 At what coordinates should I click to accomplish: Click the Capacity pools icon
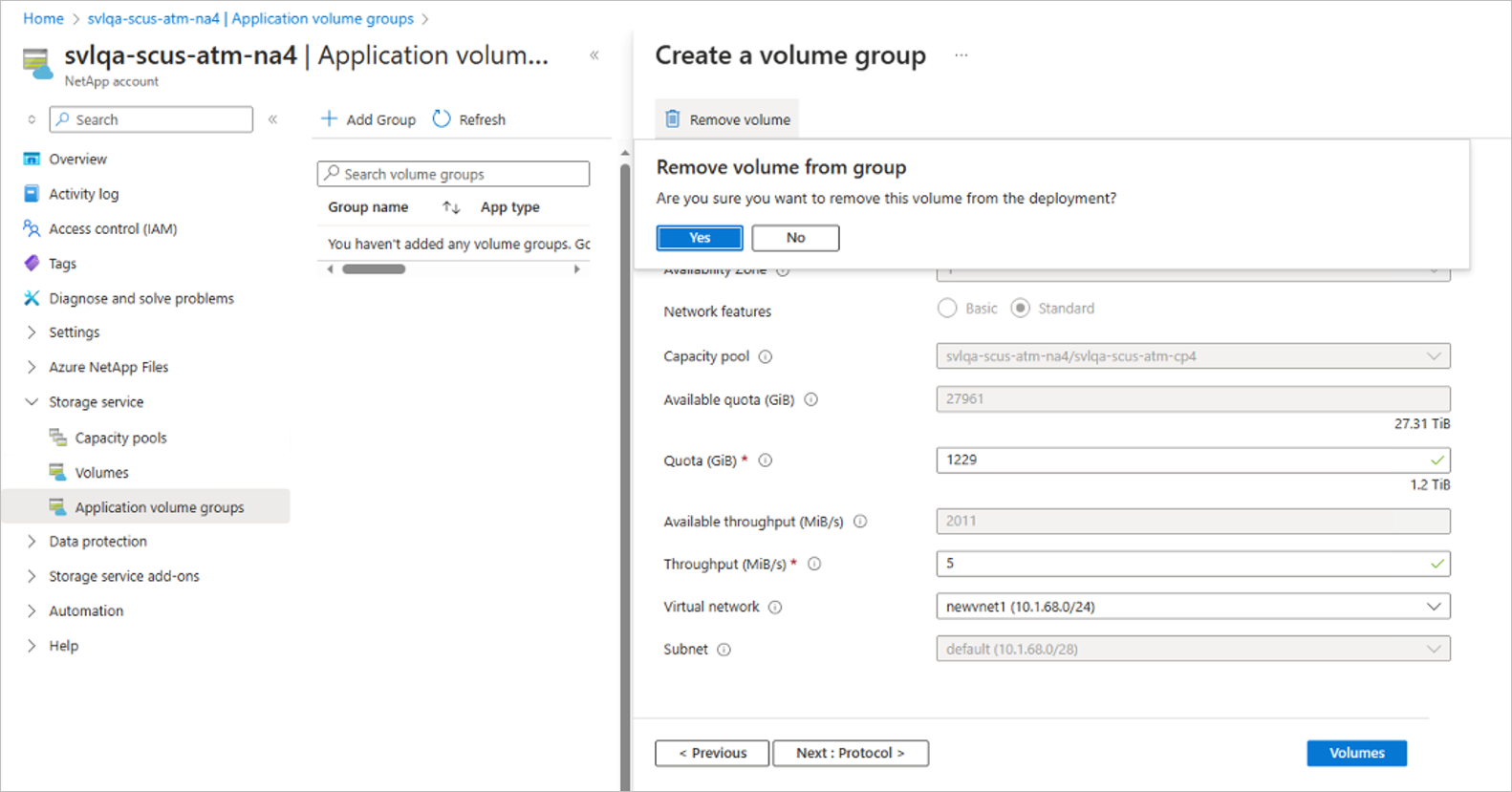(57, 438)
